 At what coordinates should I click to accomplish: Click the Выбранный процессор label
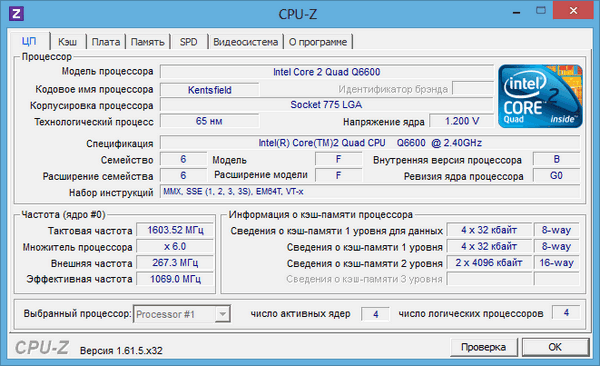click(78, 314)
